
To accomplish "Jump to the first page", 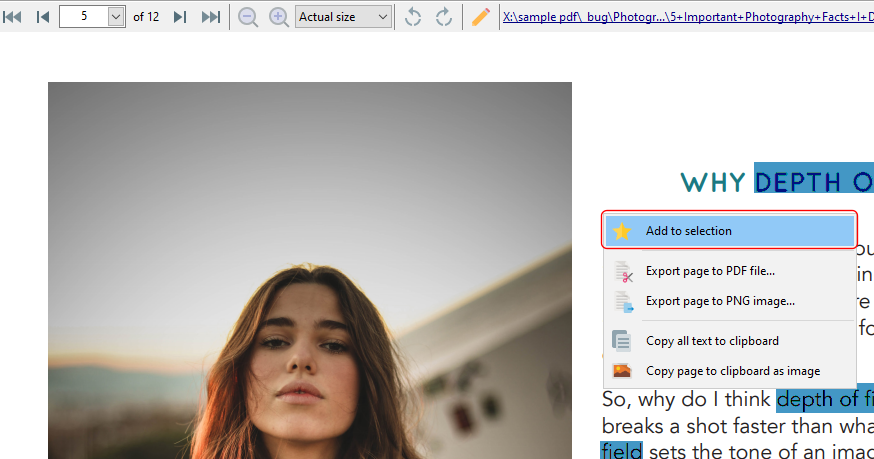I will click(13, 17).
